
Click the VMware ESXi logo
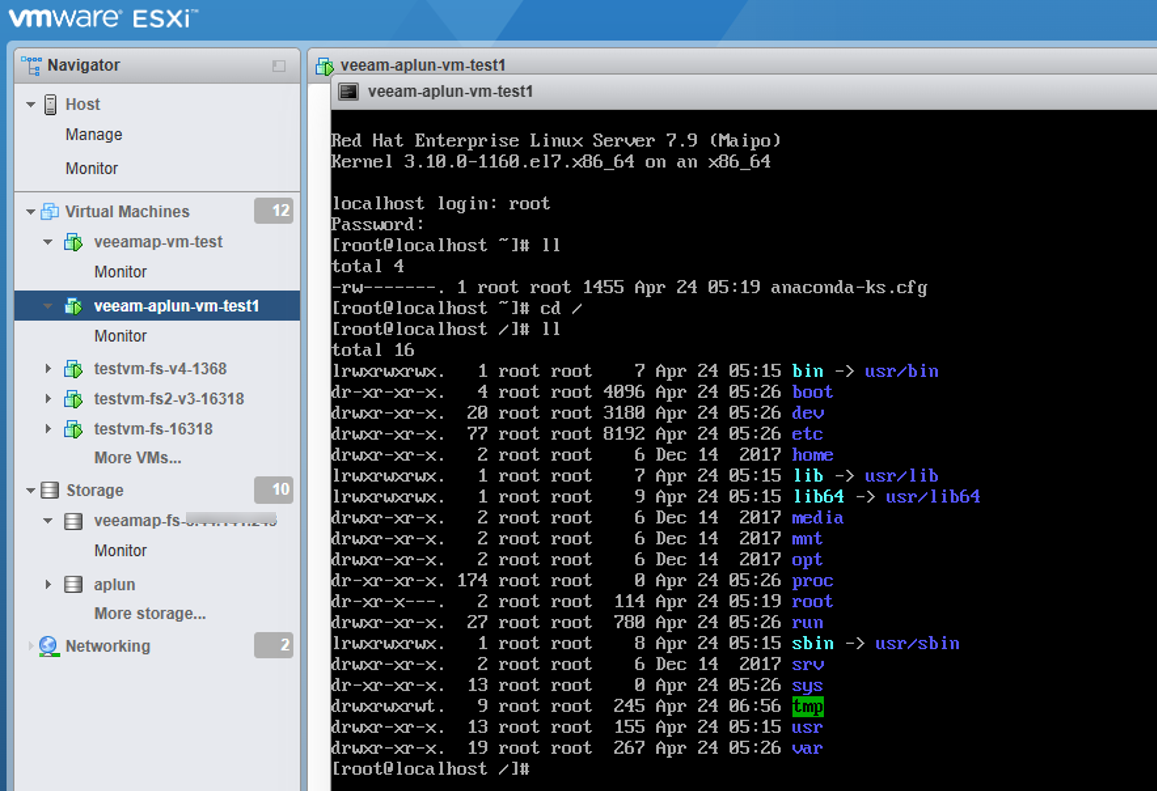point(103,17)
